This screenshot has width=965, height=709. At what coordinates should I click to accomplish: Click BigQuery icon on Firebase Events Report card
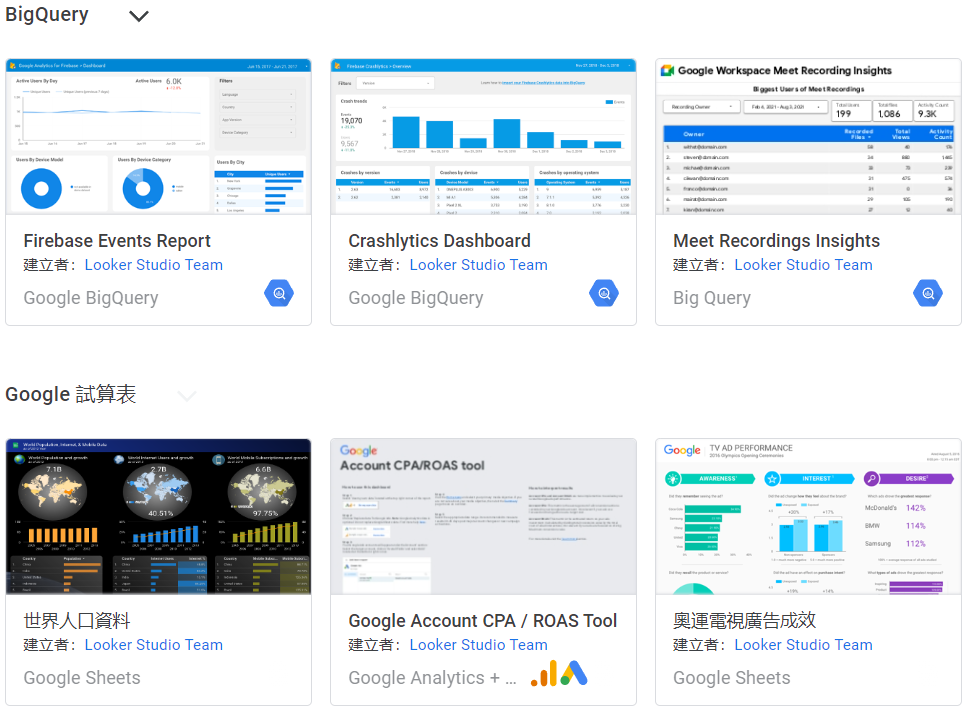[x=279, y=294]
